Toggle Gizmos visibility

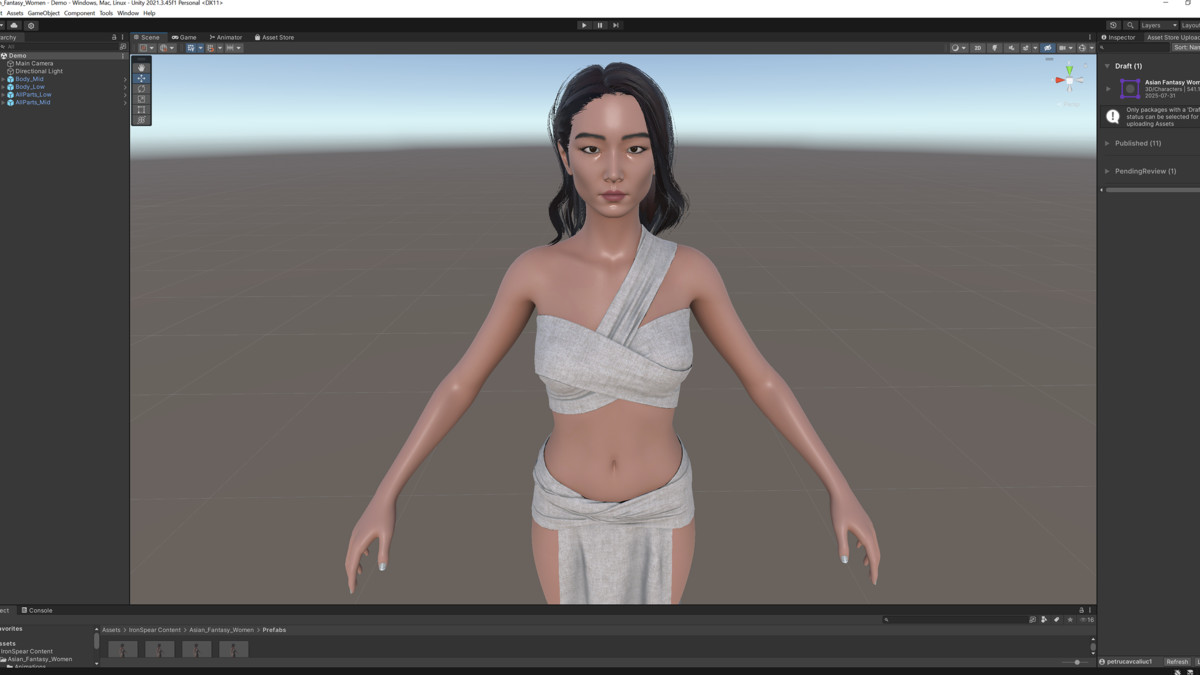[1082, 48]
